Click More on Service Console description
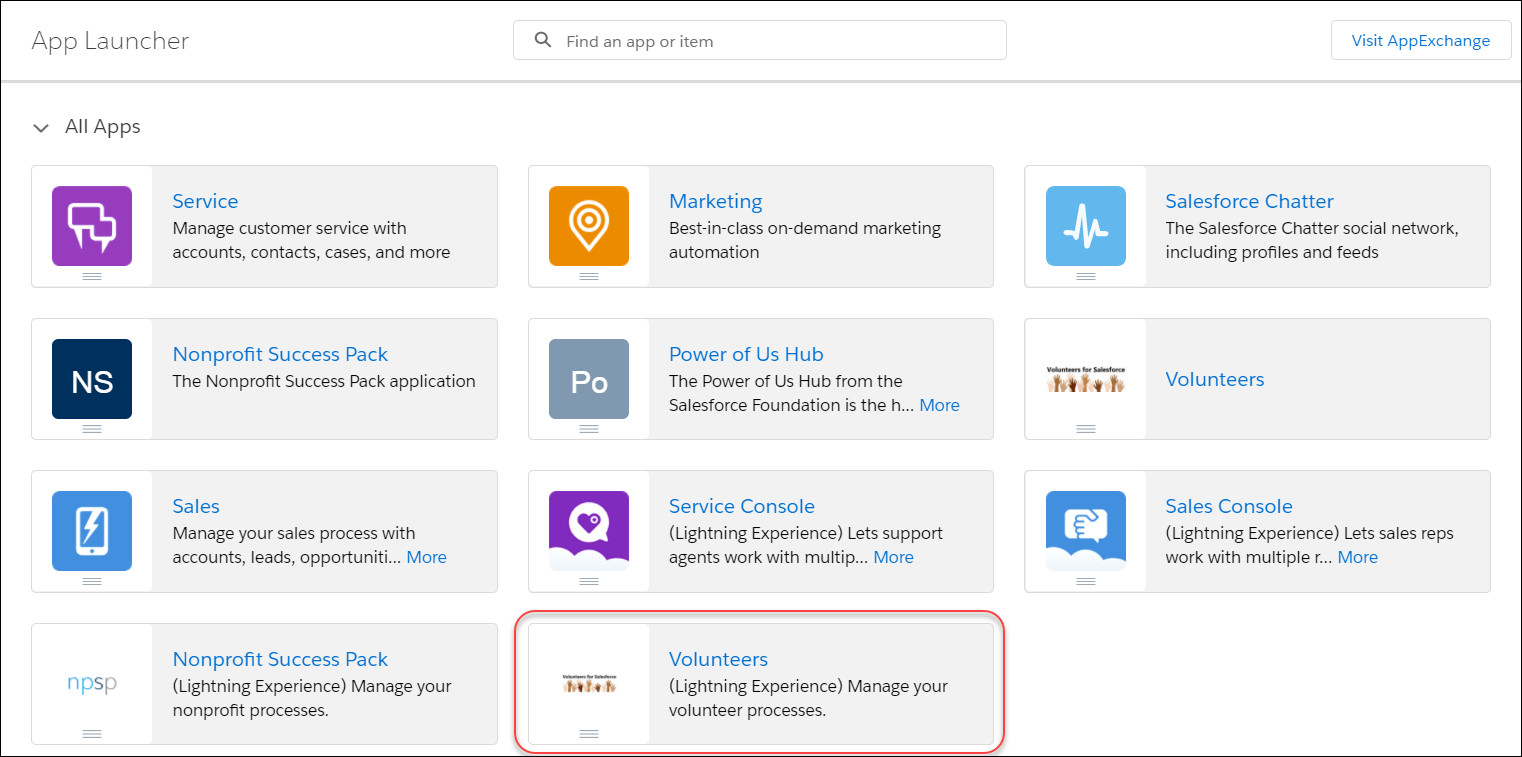 [893, 556]
